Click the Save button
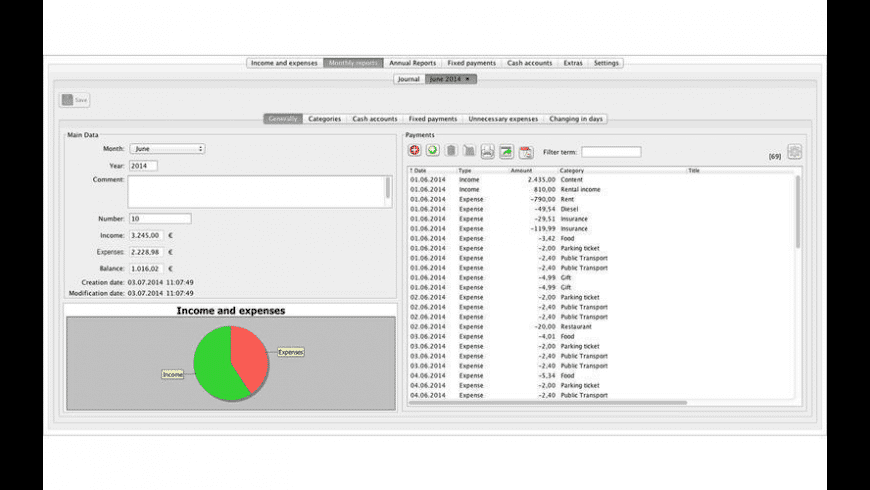 pyautogui.click(x=75, y=100)
